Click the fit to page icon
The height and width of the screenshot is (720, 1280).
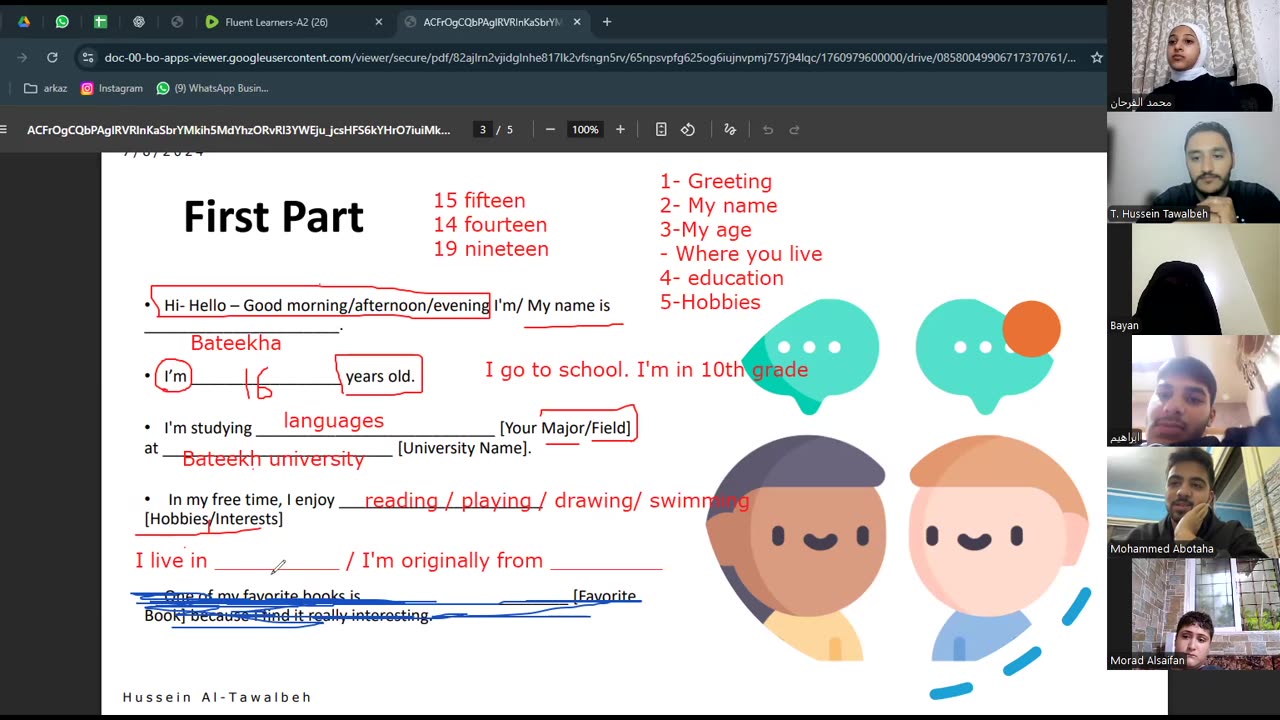pyautogui.click(x=661, y=130)
